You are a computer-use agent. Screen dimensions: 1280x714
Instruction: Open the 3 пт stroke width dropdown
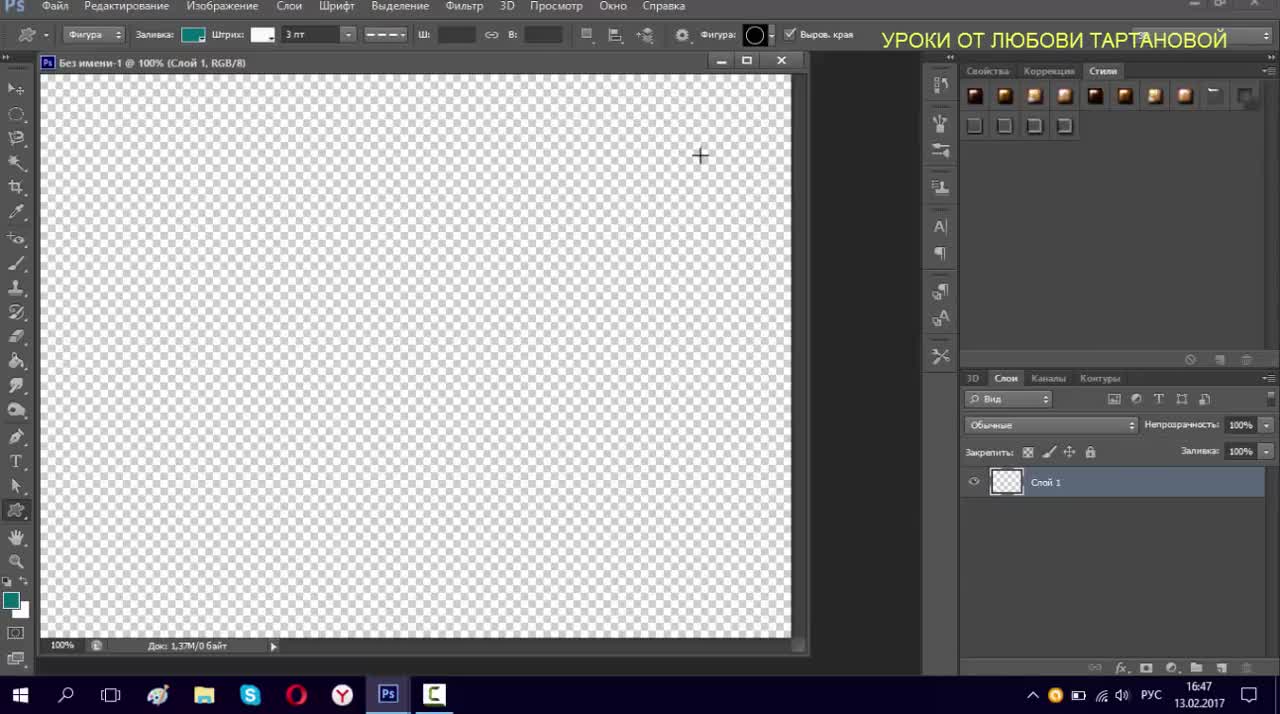(x=347, y=35)
